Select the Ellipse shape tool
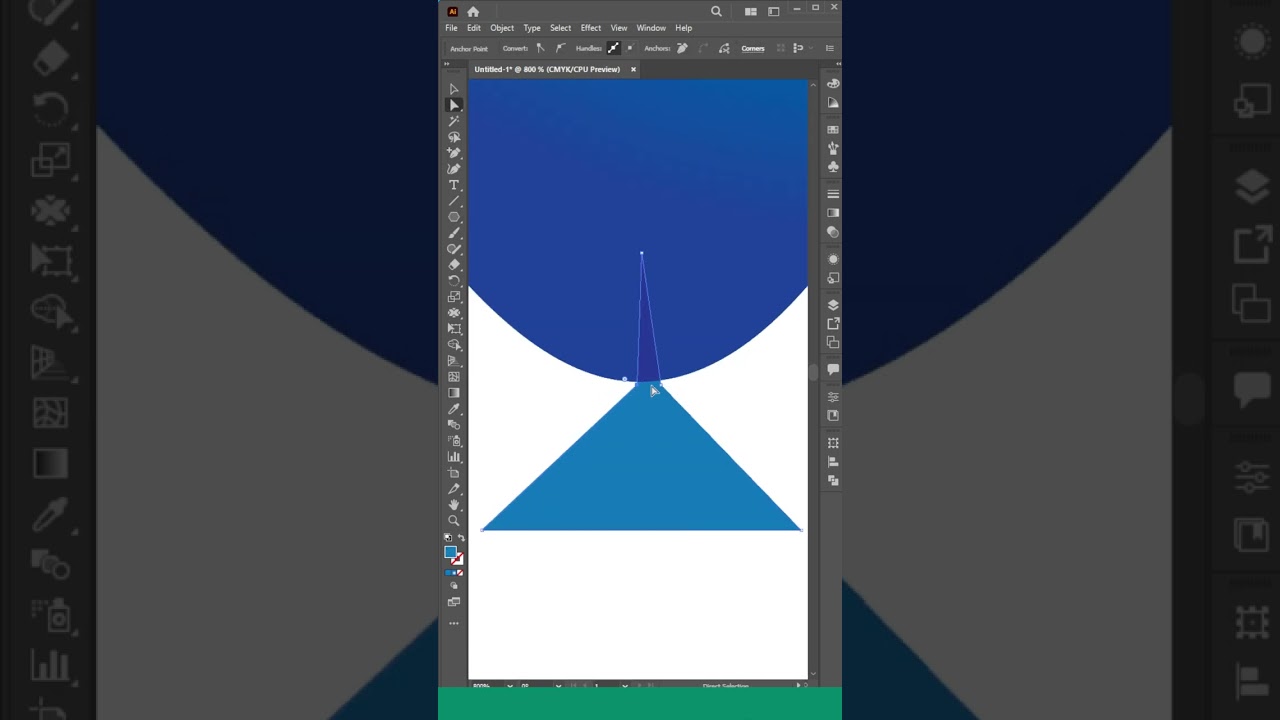The height and width of the screenshot is (720, 1280). [454, 217]
